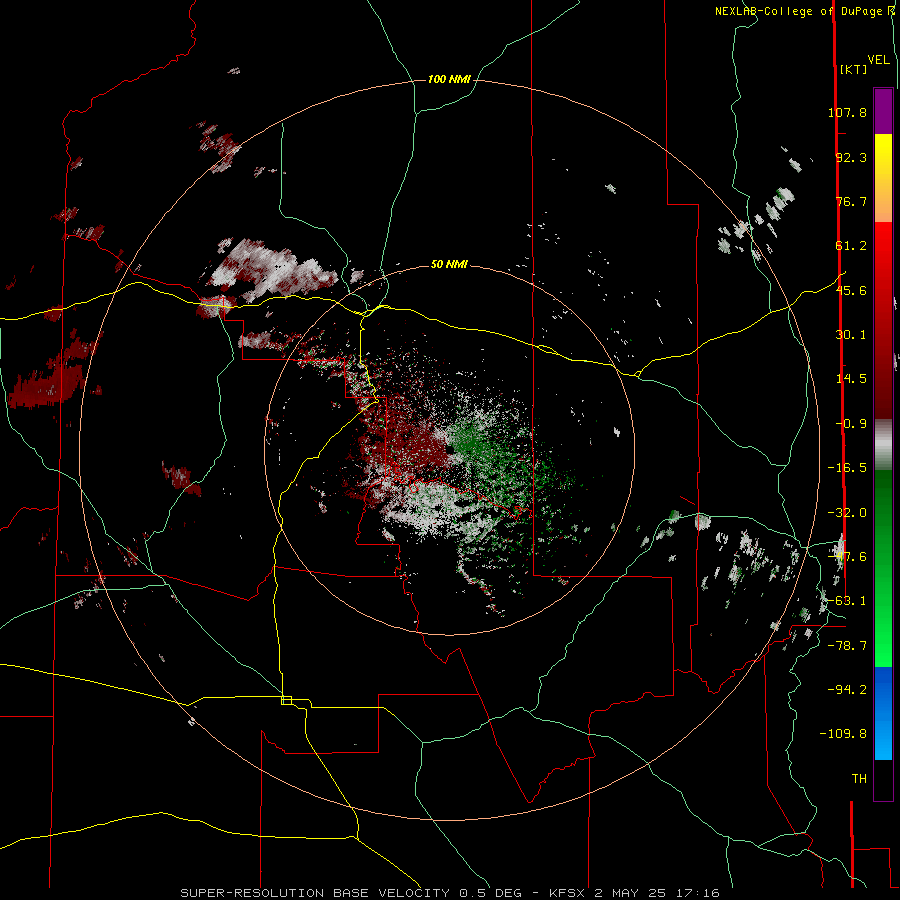
Task: Click the TH legend label
Action: pyautogui.click(x=859, y=779)
